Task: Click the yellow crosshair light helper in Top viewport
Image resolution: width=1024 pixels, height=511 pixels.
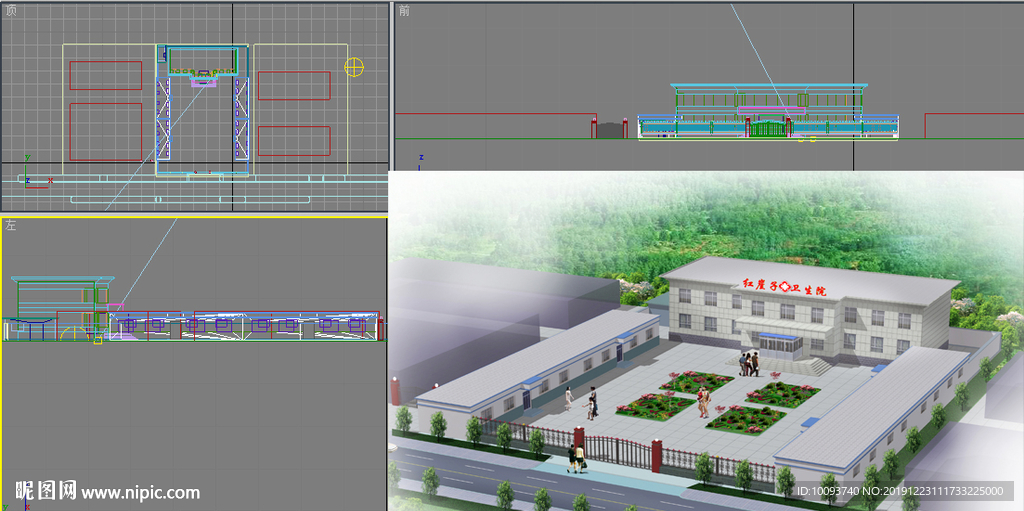Action: (354, 67)
